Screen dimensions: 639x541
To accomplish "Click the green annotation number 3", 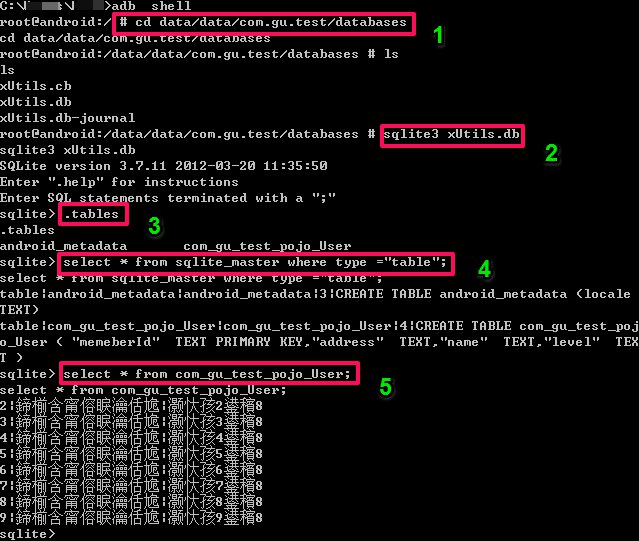I will tap(154, 226).
